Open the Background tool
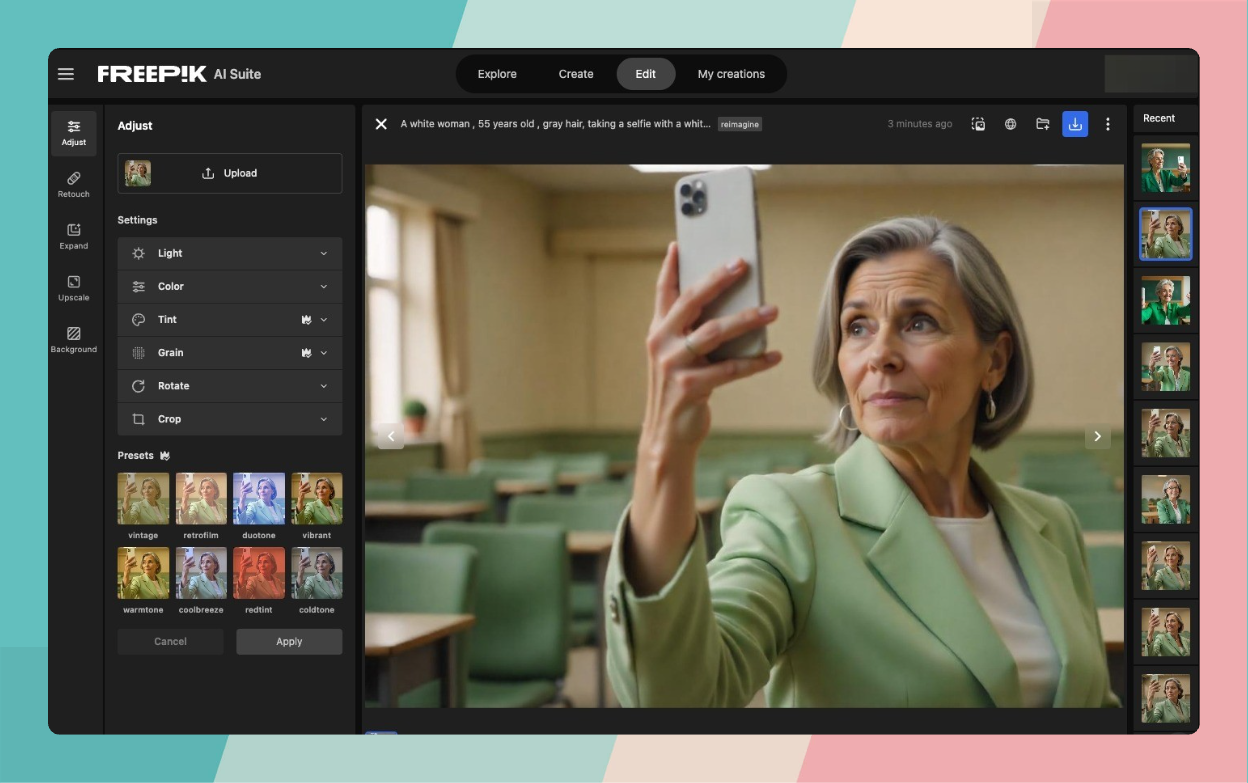 (x=74, y=340)
